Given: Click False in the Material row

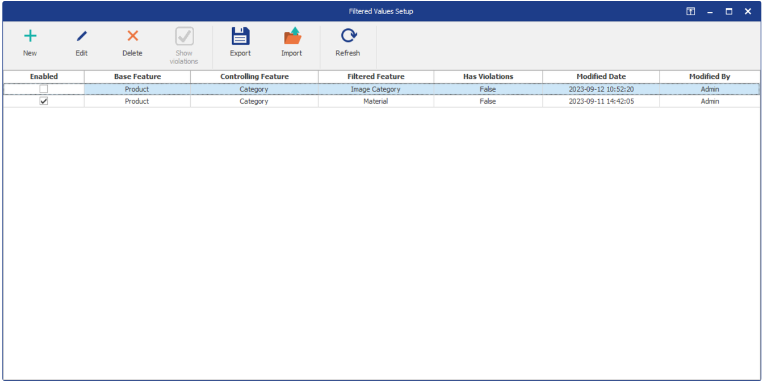Looking at the screenshot, I should pos(488,102).
